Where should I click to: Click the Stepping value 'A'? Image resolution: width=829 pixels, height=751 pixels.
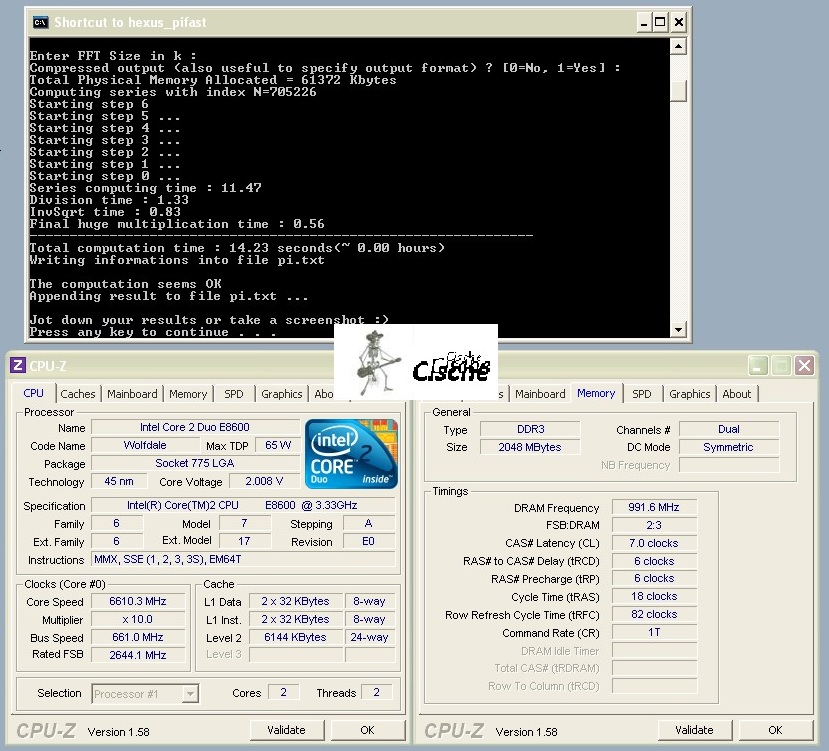(x=369, y=524)
